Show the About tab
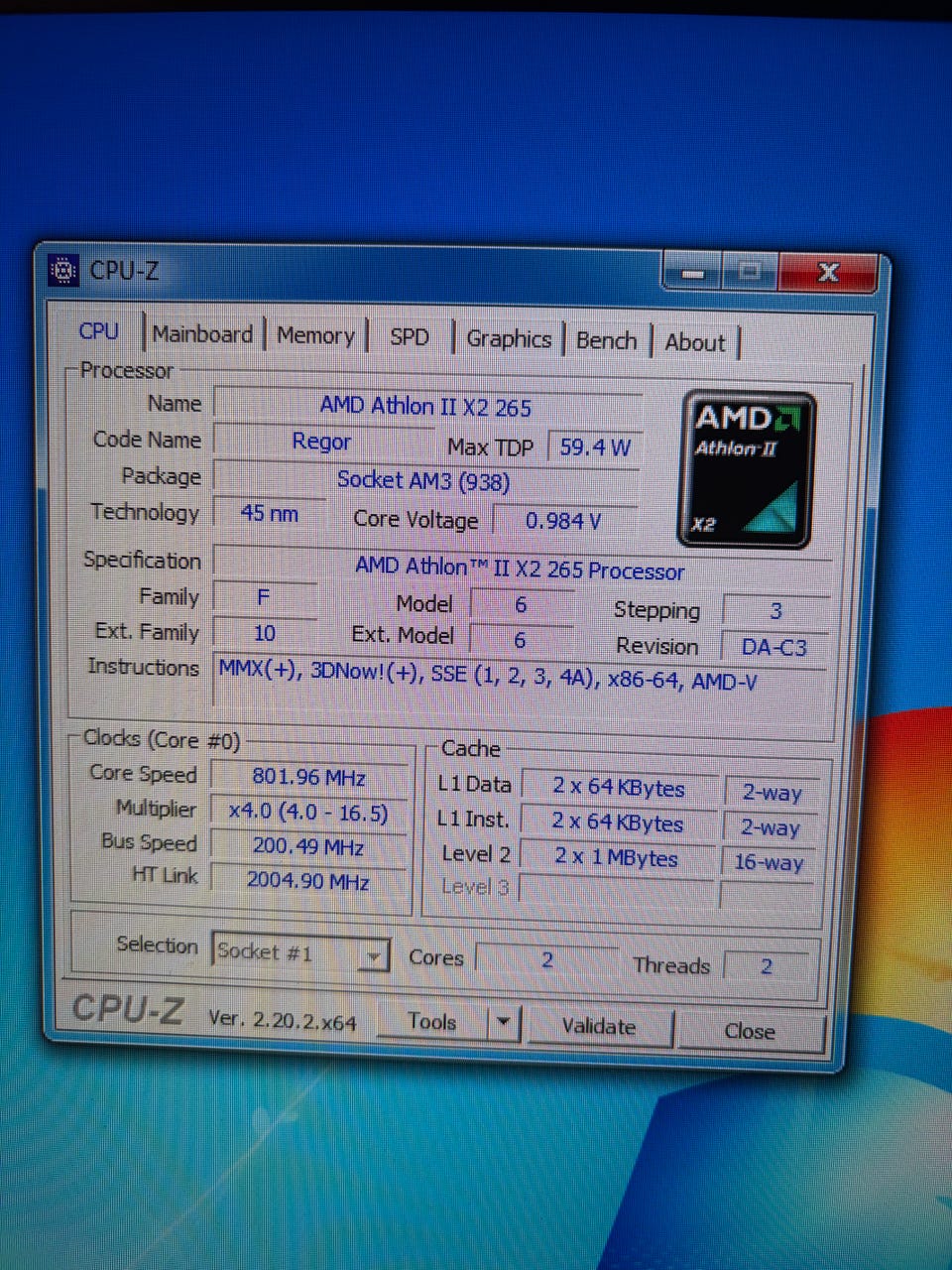952x1270 pixels. coord(695,343)
